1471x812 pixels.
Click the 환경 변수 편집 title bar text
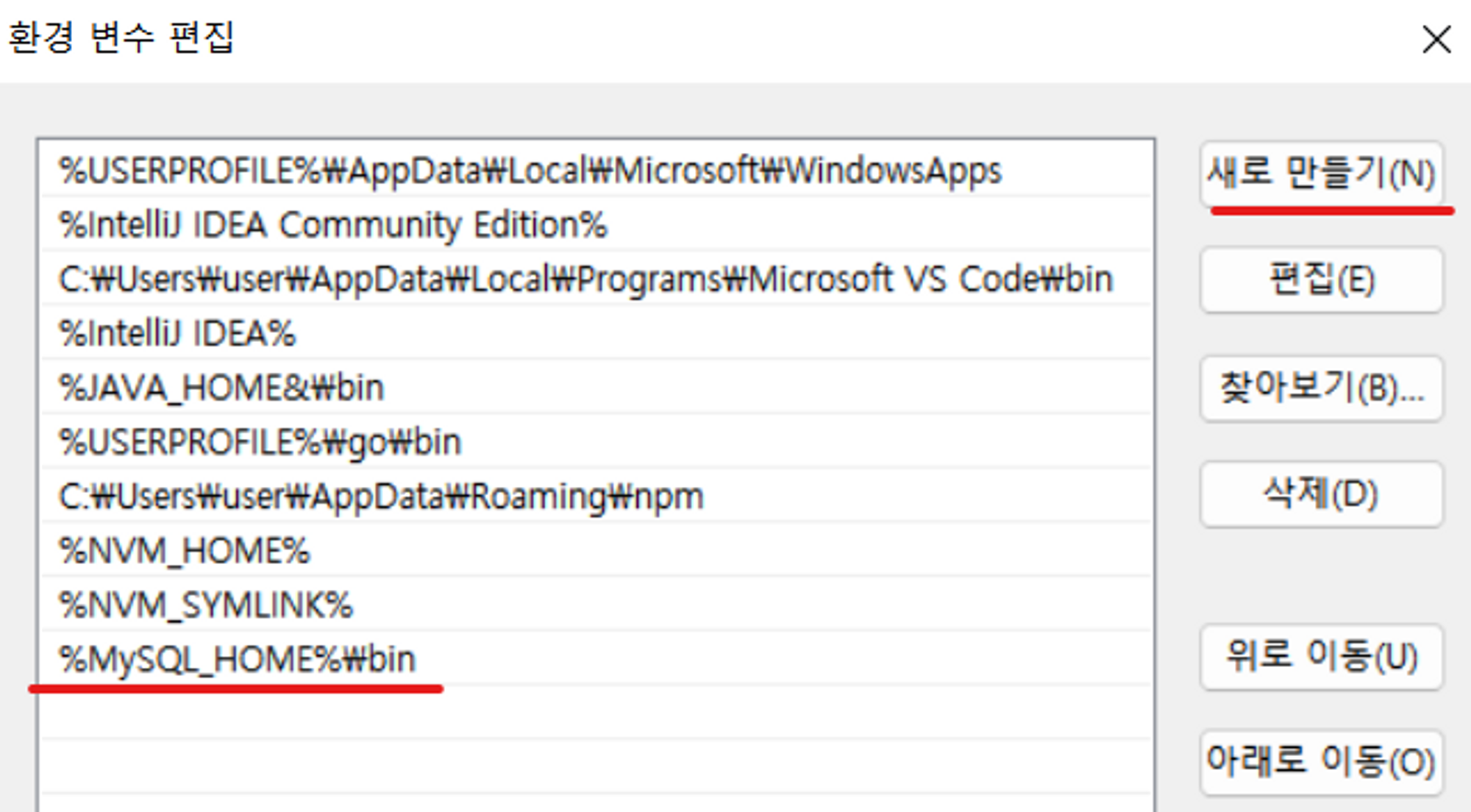(x=121, y=38)
